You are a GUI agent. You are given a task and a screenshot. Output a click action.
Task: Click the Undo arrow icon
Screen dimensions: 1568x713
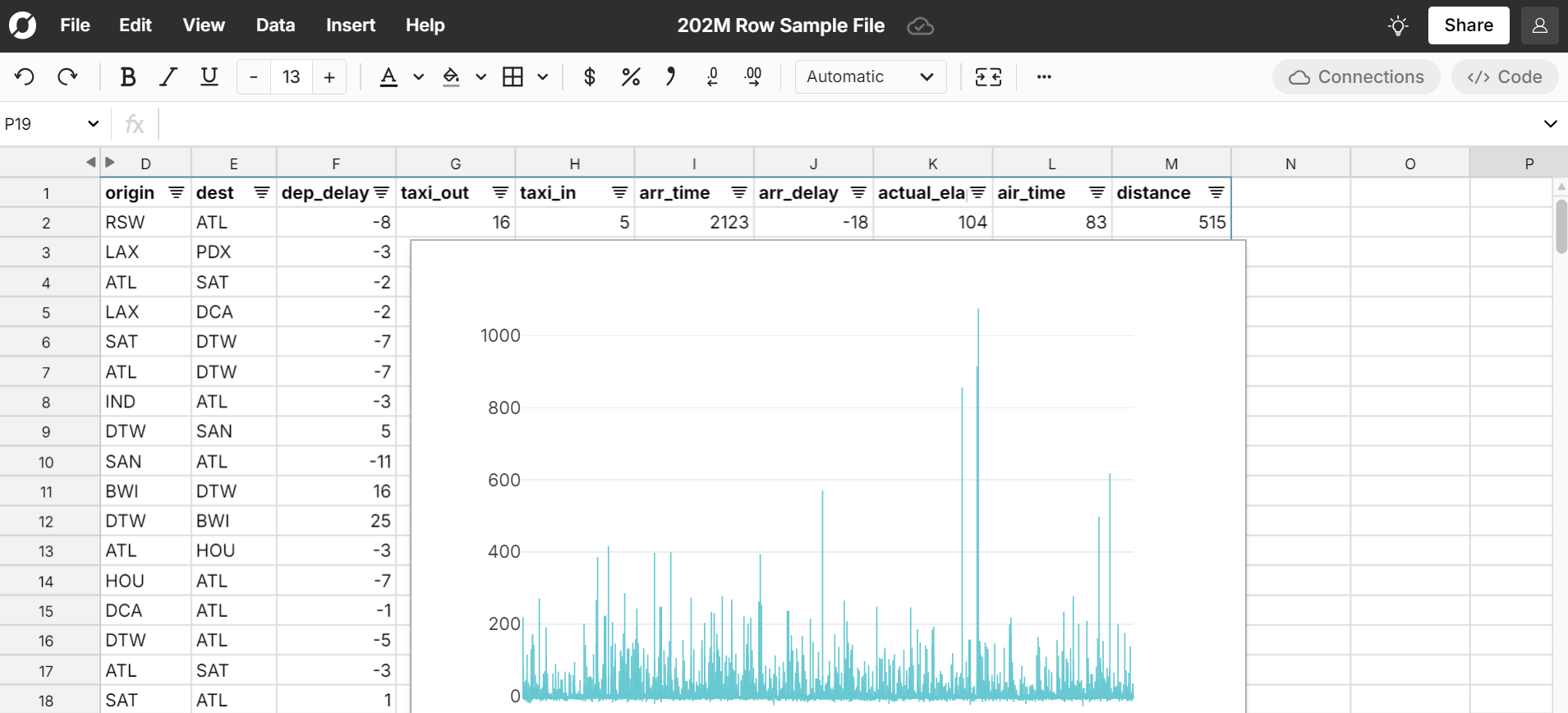[x=25, y=77]
